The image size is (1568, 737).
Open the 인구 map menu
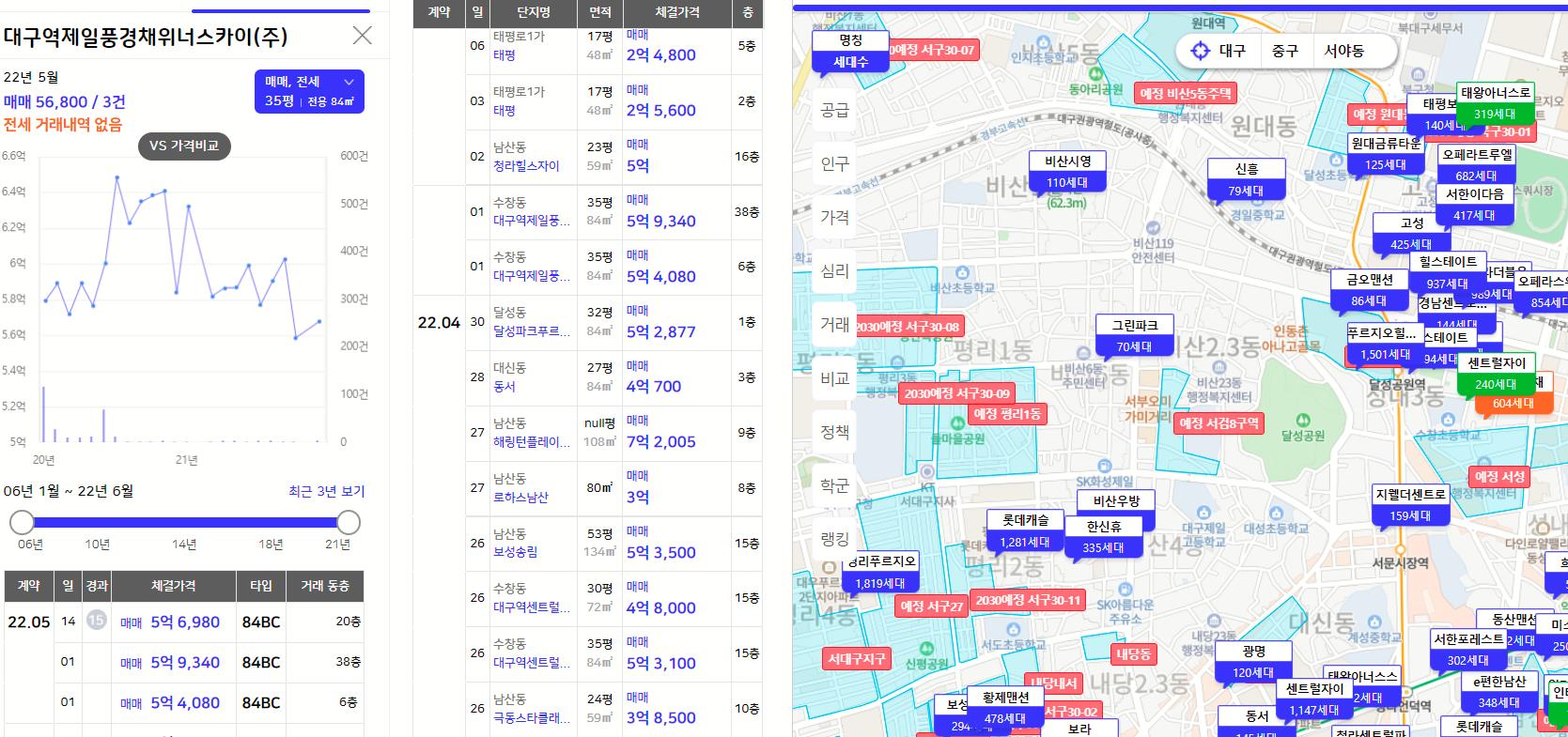coord(834,163)
